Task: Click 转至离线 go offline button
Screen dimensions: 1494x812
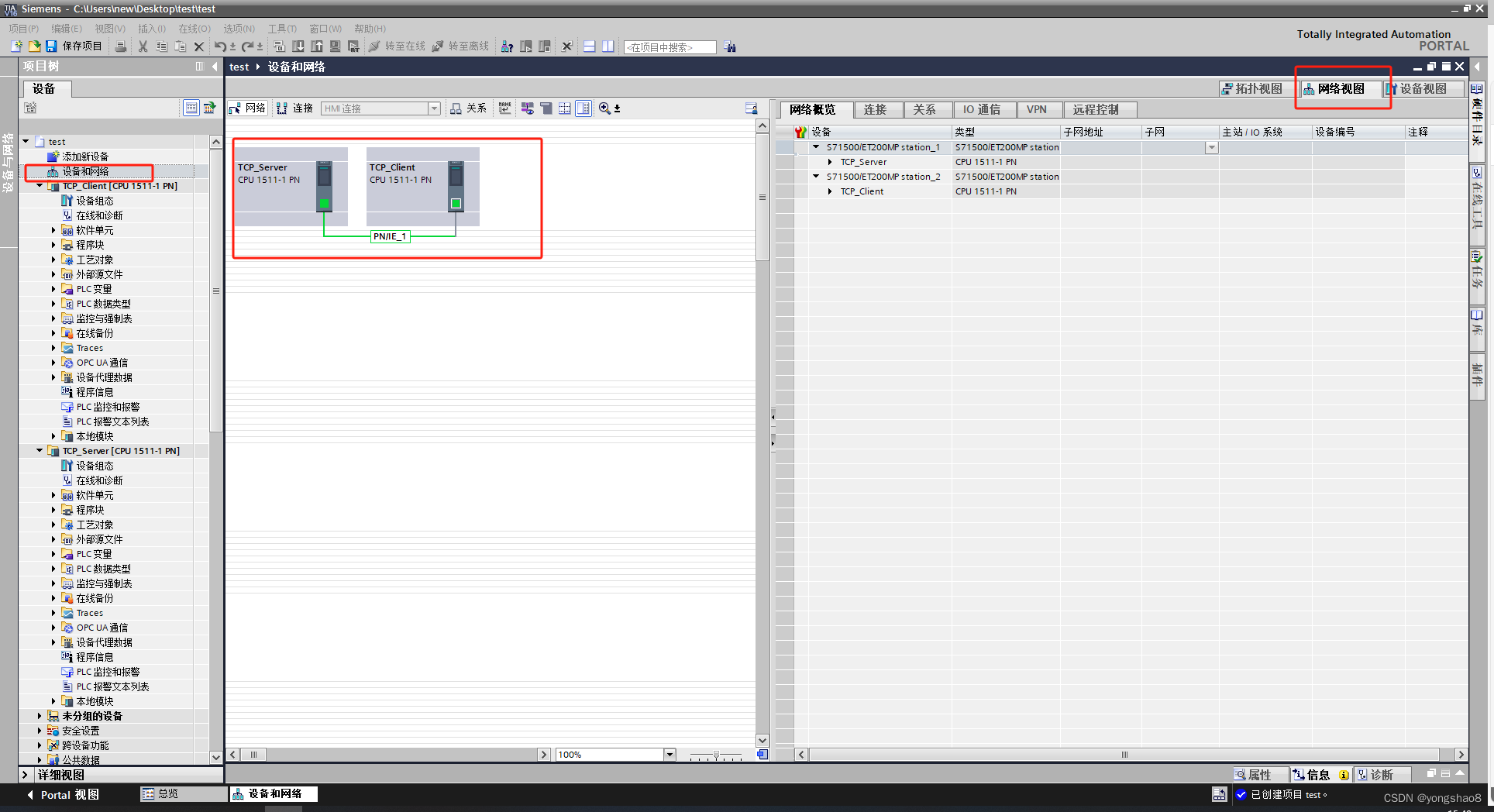Action: coord(461,46)
